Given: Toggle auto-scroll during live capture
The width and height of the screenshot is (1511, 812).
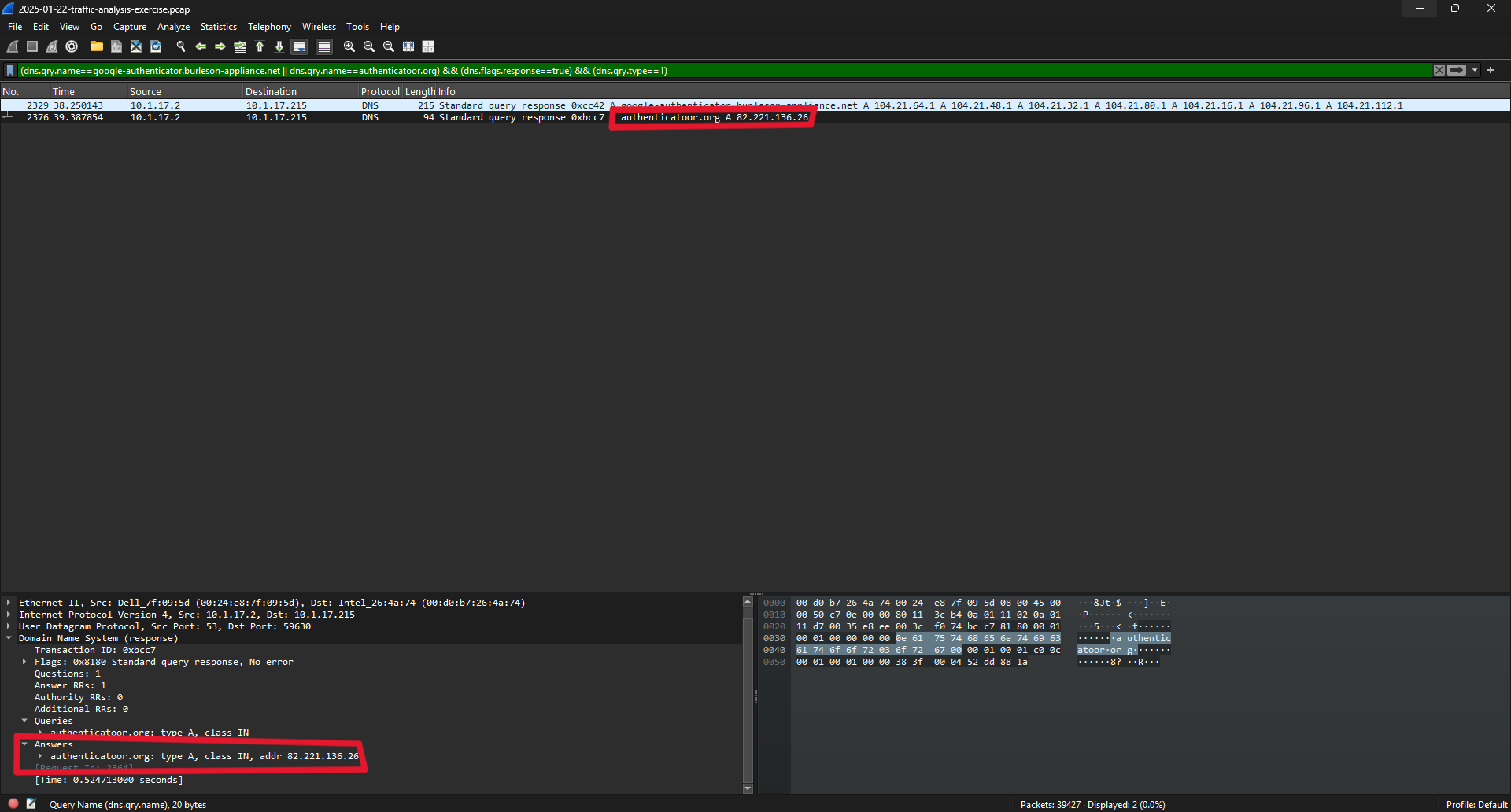Looking at the screenshot, I should 299,47.
